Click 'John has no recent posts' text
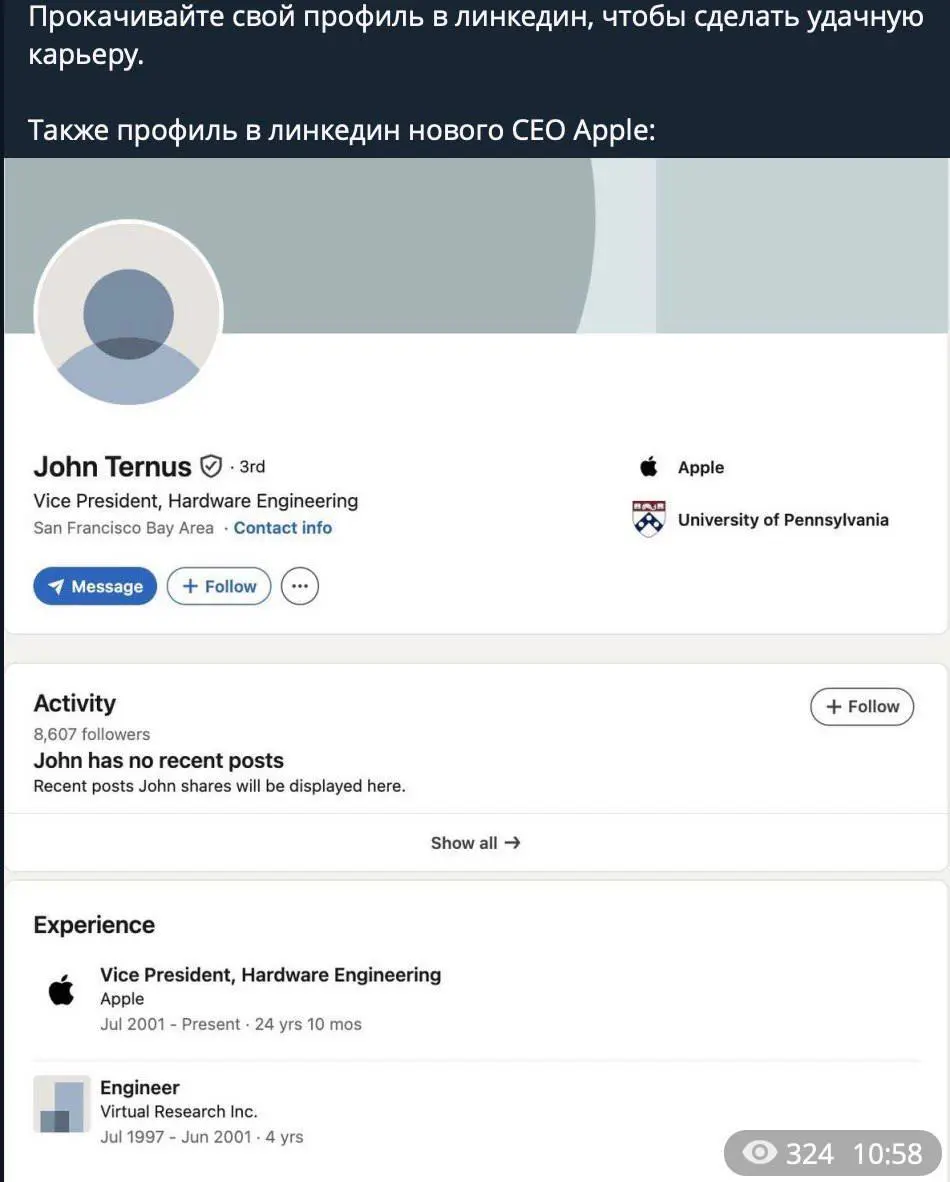 [158, 760]
